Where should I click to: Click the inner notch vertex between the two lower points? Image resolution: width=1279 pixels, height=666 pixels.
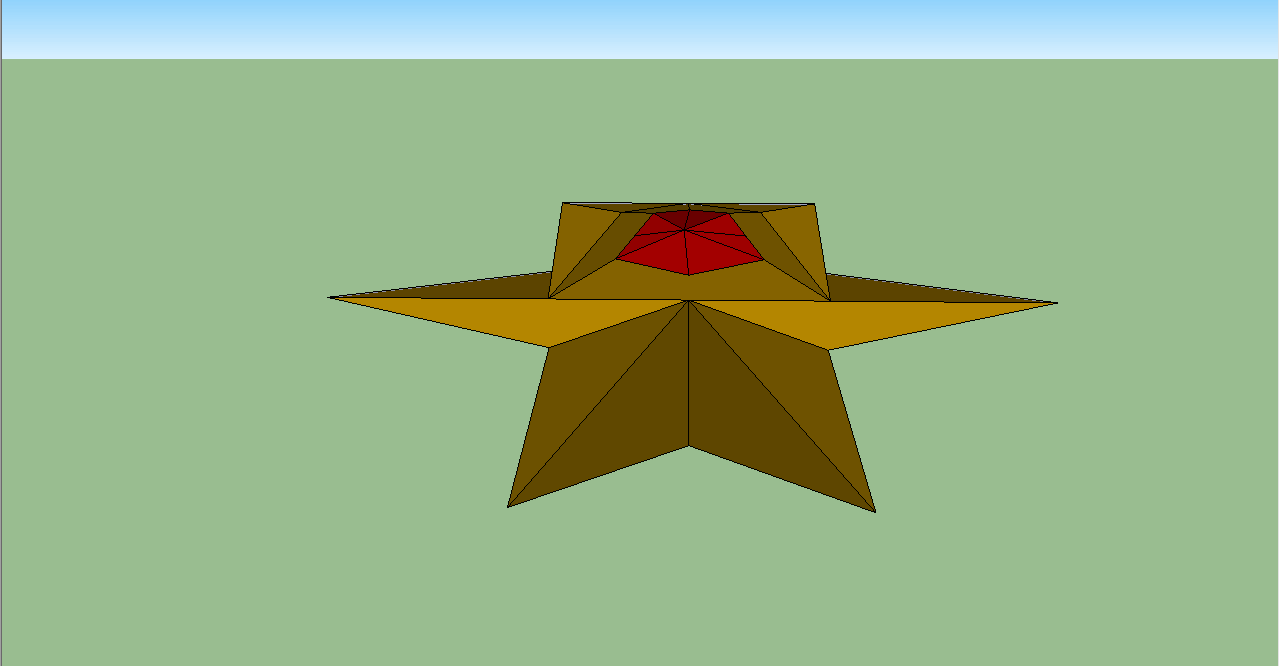pyautogui.click(x=689, y=446)
